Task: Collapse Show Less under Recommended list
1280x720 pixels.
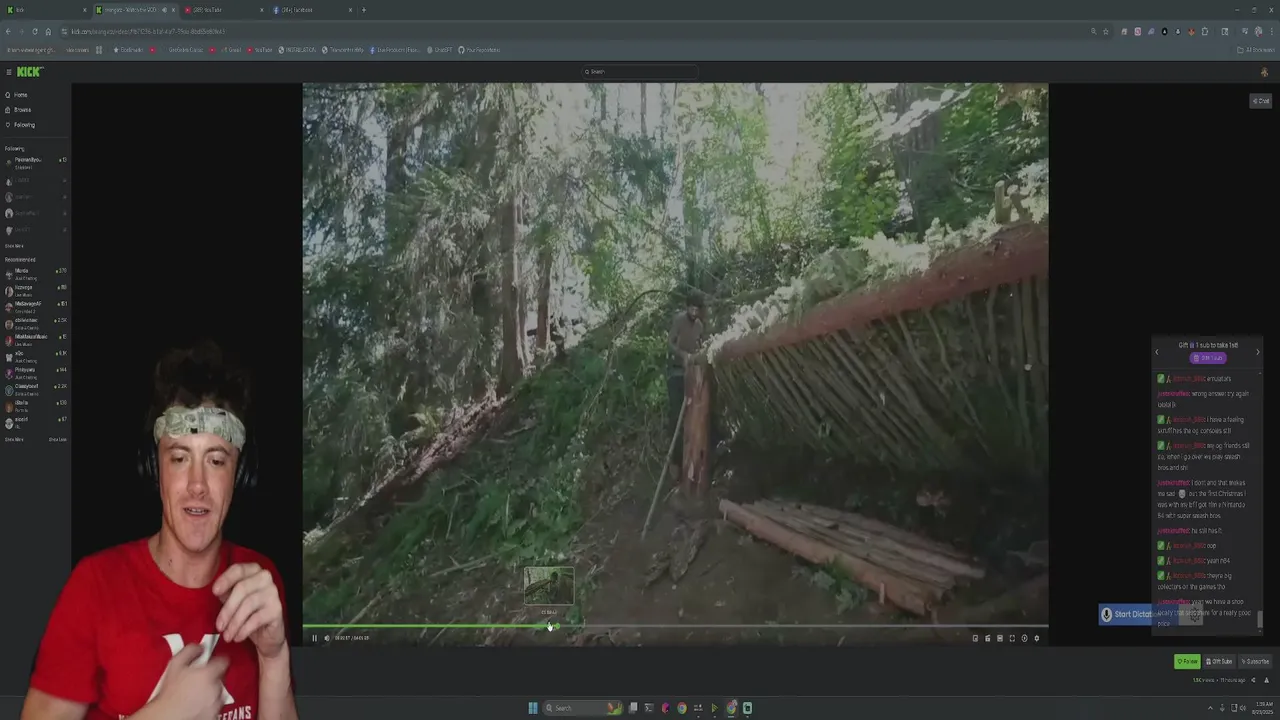Action: point(58,439)
